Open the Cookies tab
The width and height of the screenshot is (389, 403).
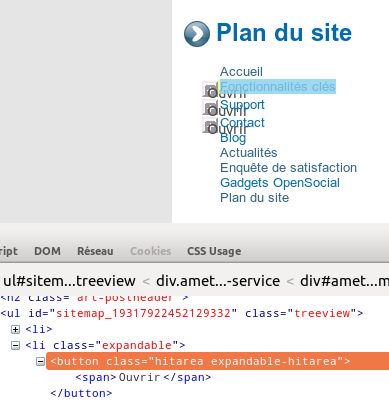[x=150, y=251]
